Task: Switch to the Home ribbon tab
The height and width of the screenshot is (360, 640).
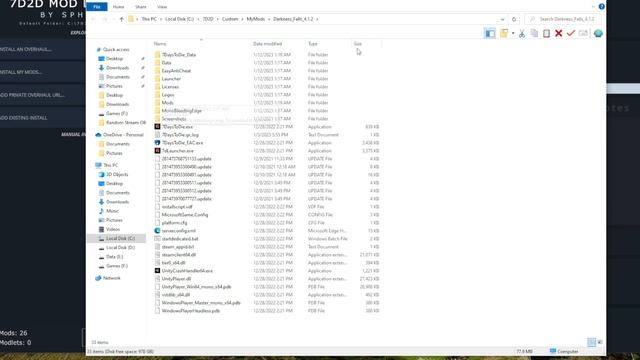Action: [118, 7]
